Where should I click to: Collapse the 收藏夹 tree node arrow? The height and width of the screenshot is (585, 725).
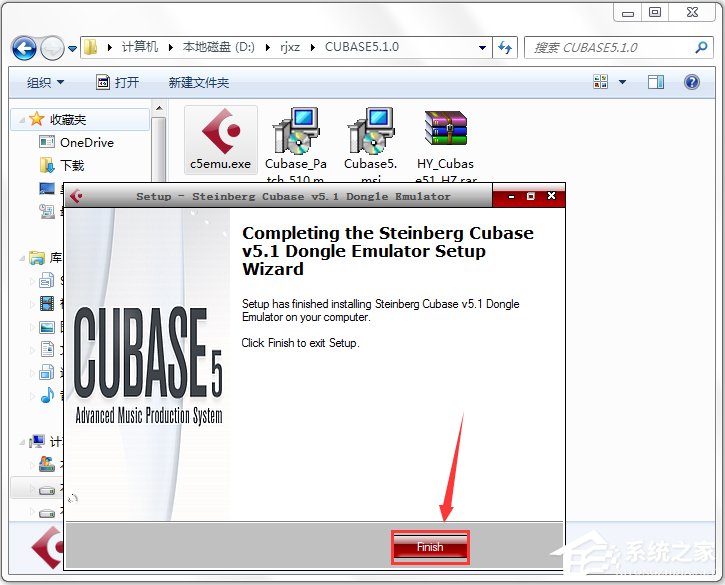[22, 120]
